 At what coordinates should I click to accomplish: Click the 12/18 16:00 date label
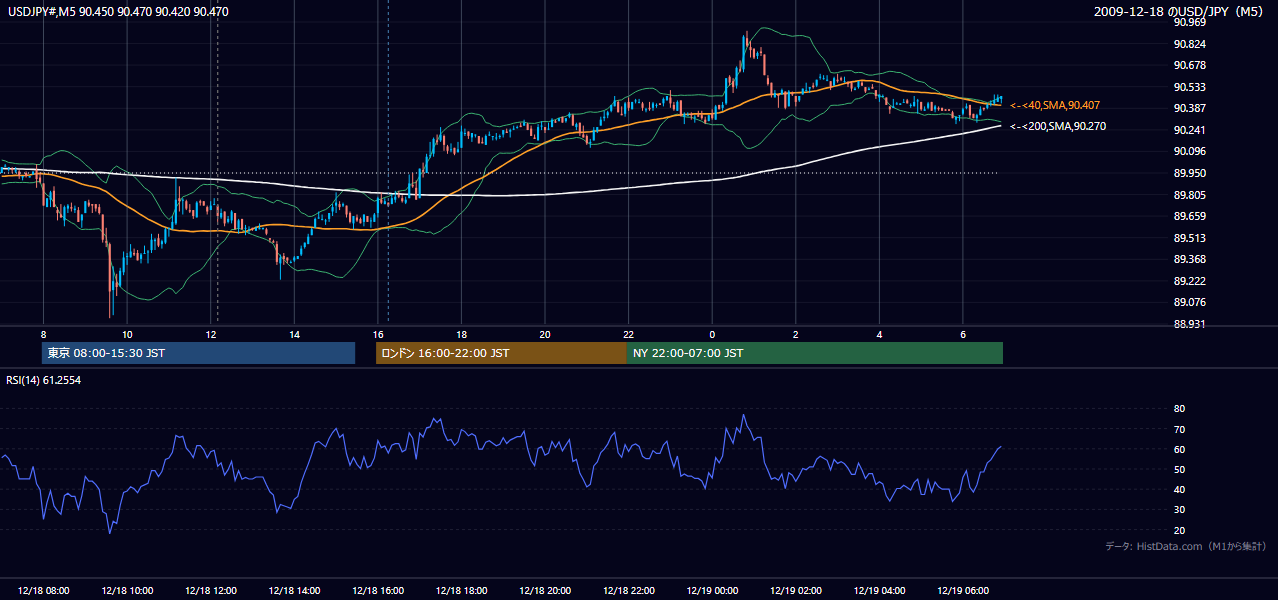[x=378, y=591]
